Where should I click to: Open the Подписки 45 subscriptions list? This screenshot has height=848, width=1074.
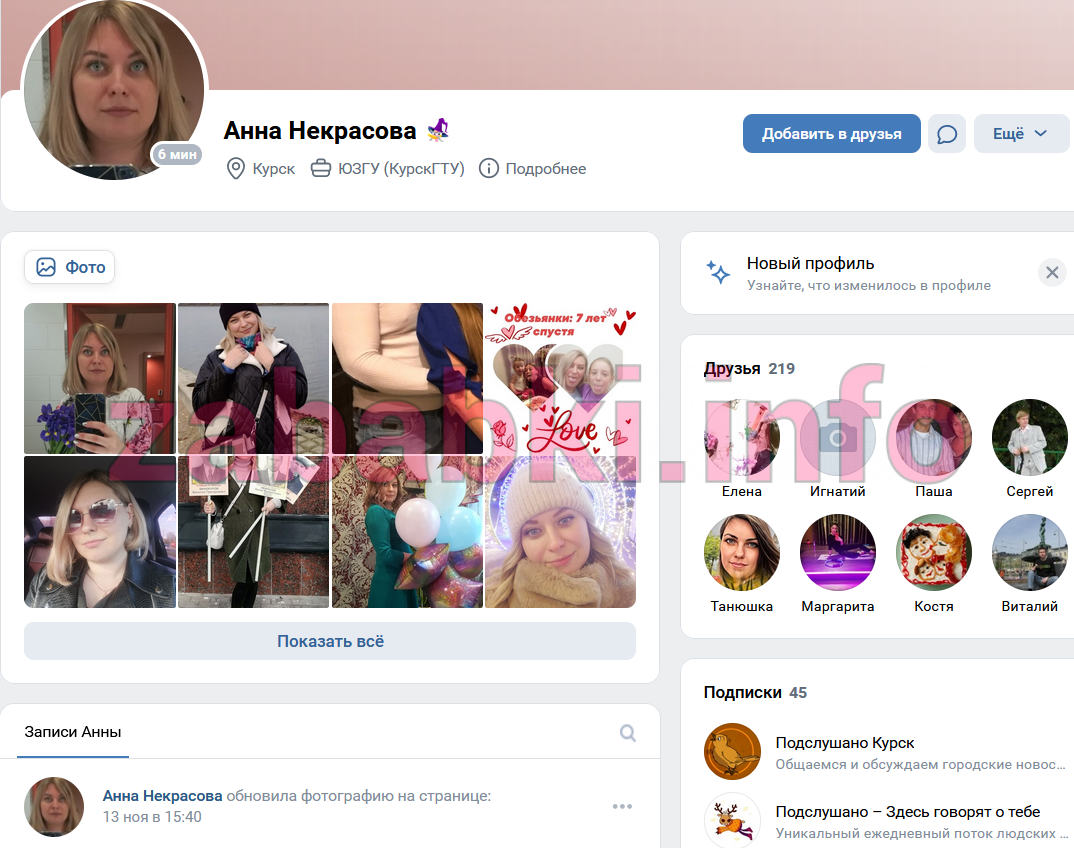[755, 693]
